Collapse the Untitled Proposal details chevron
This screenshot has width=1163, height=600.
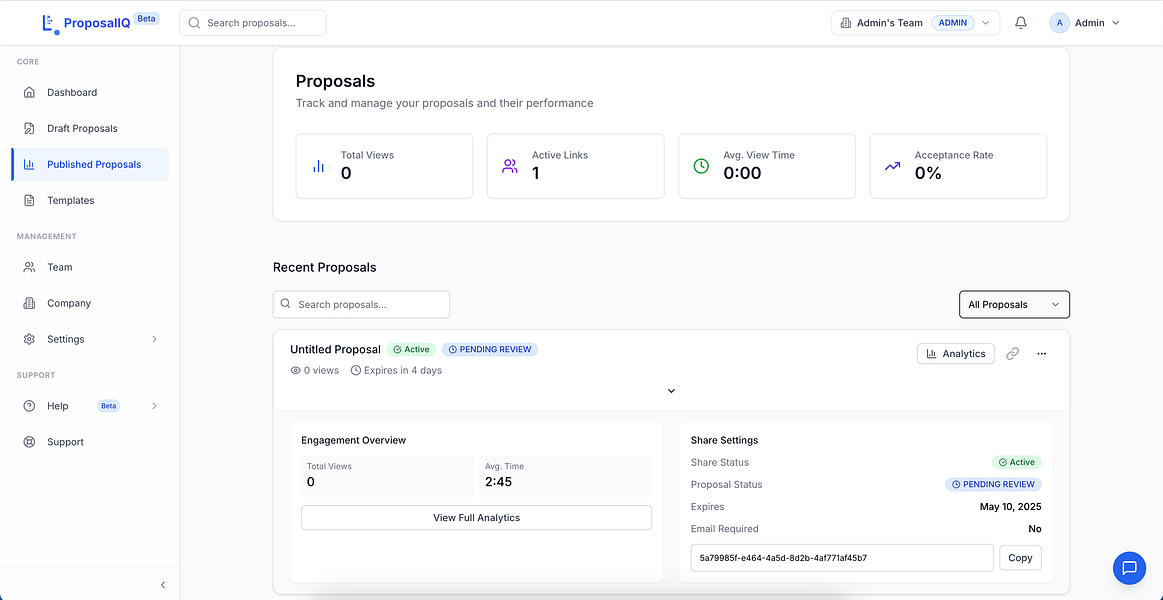671,391
